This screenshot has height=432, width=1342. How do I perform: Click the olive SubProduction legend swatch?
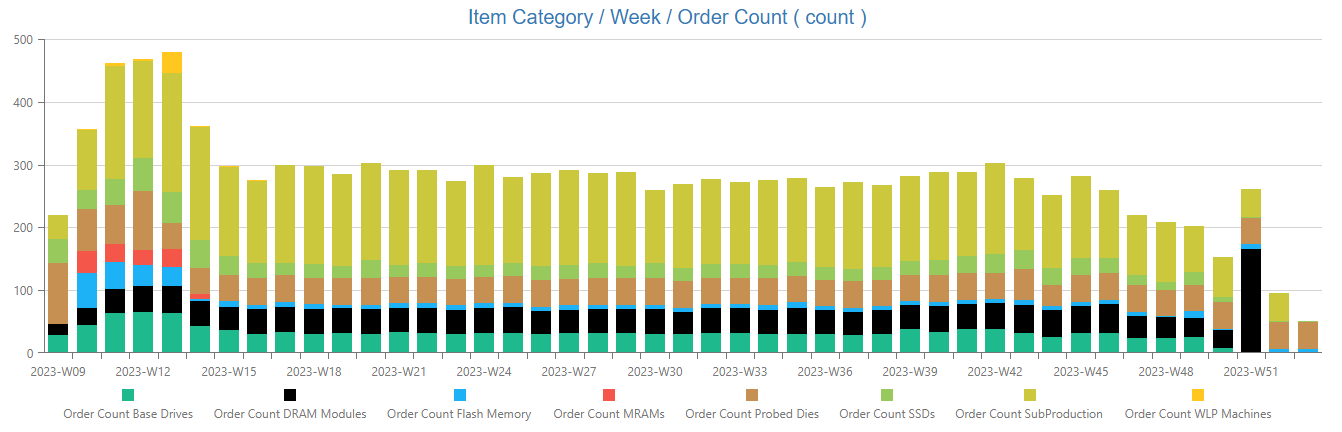tap(1029, 395)
